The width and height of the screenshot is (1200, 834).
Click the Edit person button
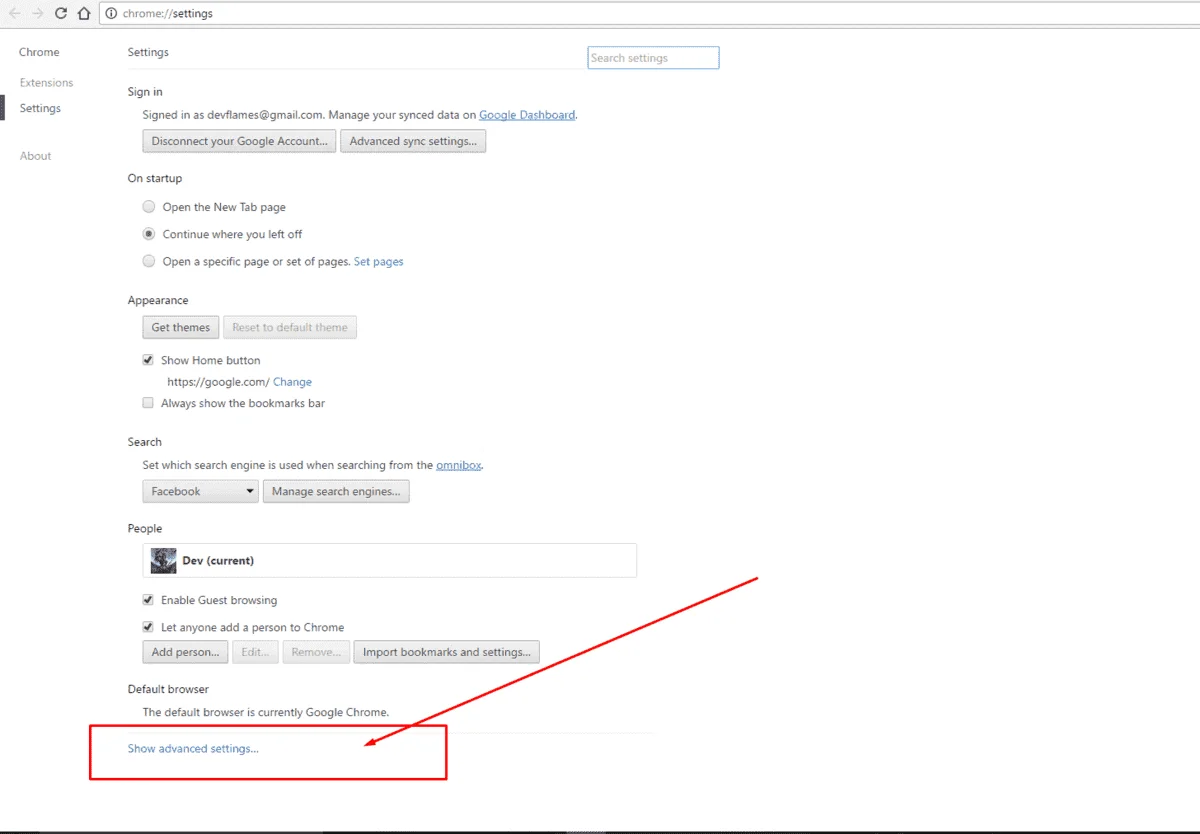click(255, 652)
